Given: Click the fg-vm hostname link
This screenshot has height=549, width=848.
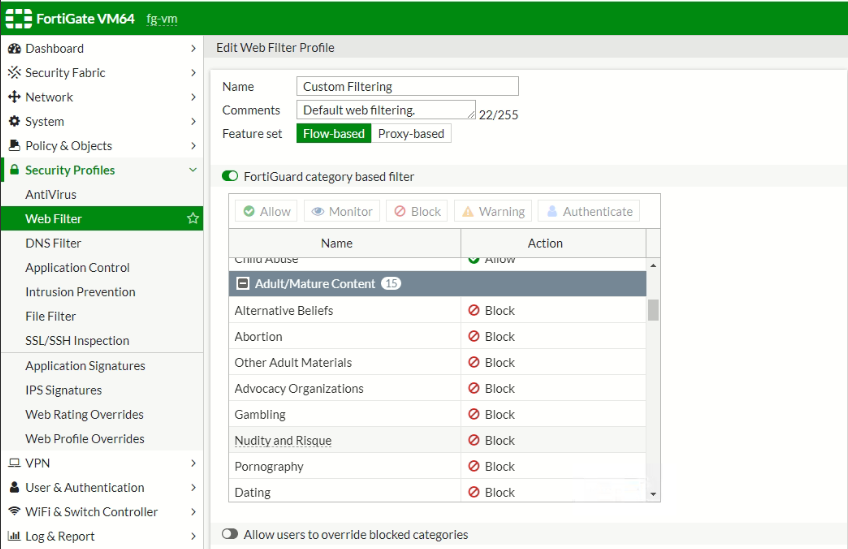Looking at the screenshot, I should [x=162, y=19].
